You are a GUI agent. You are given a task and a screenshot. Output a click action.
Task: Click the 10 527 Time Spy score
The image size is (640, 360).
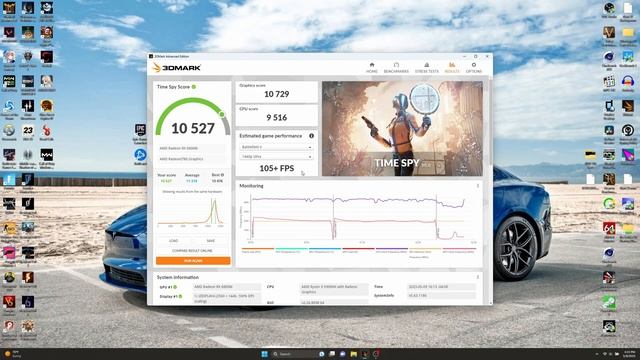pos(193,129)
